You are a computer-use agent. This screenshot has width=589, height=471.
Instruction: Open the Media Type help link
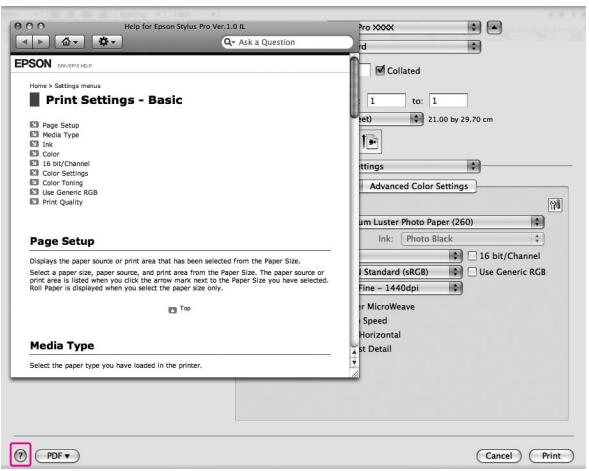[x=60, y=134]
